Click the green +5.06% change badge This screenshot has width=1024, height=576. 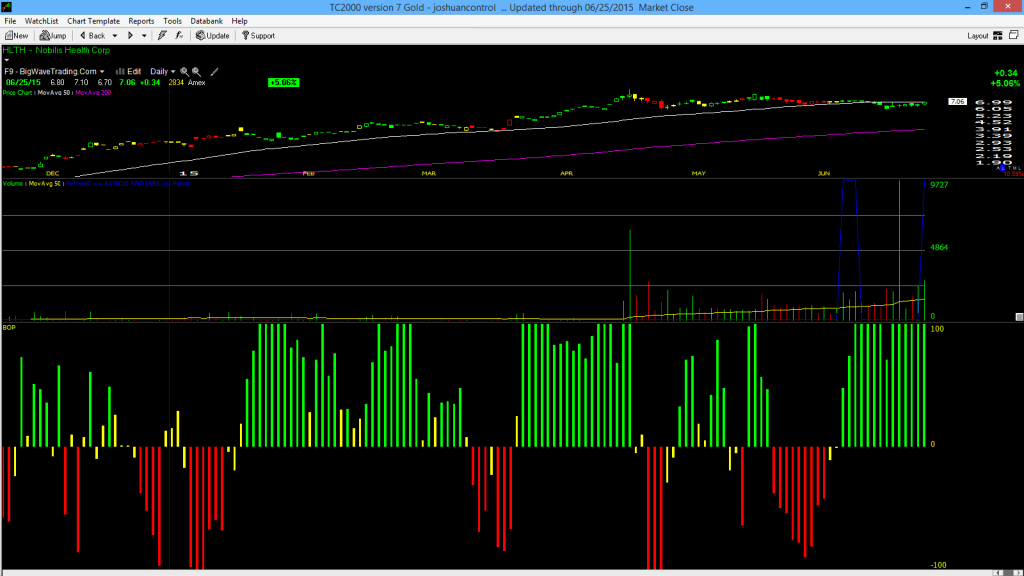click(x=283, y=82)
